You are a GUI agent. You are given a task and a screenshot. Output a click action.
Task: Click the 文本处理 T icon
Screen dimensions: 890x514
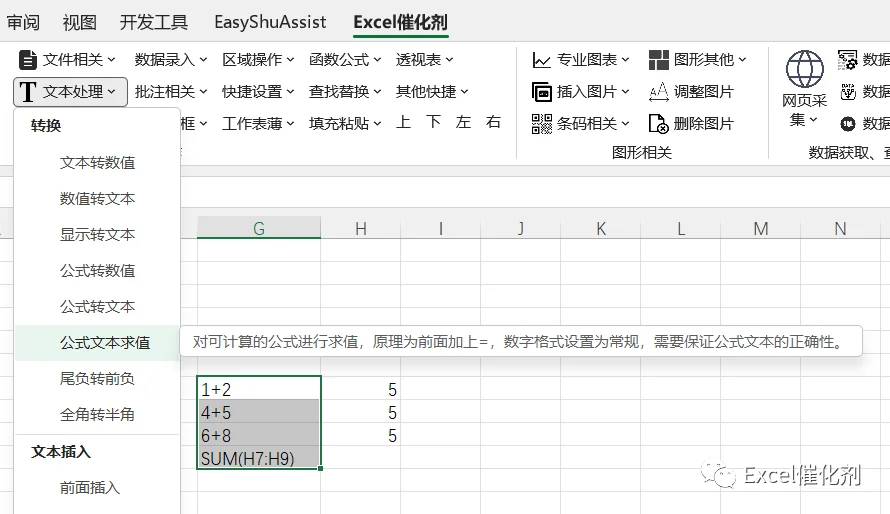click(27, 92)
